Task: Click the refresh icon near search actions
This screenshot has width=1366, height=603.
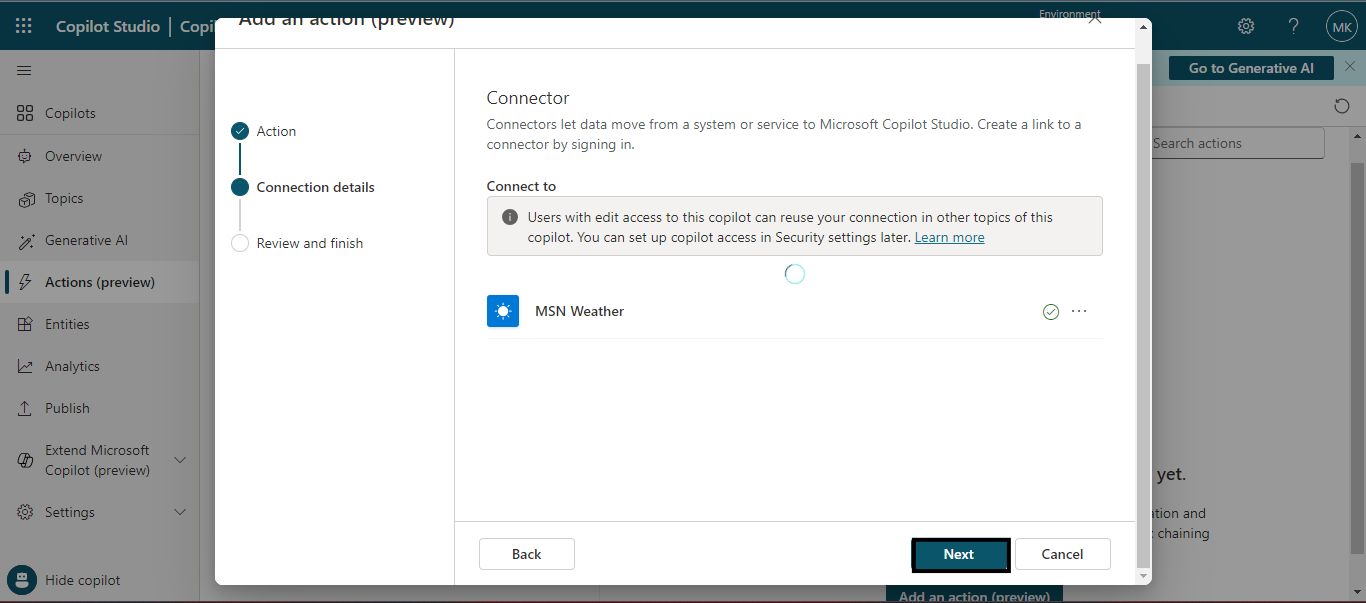Action: pyautogui.click(x=1342, y=106)
